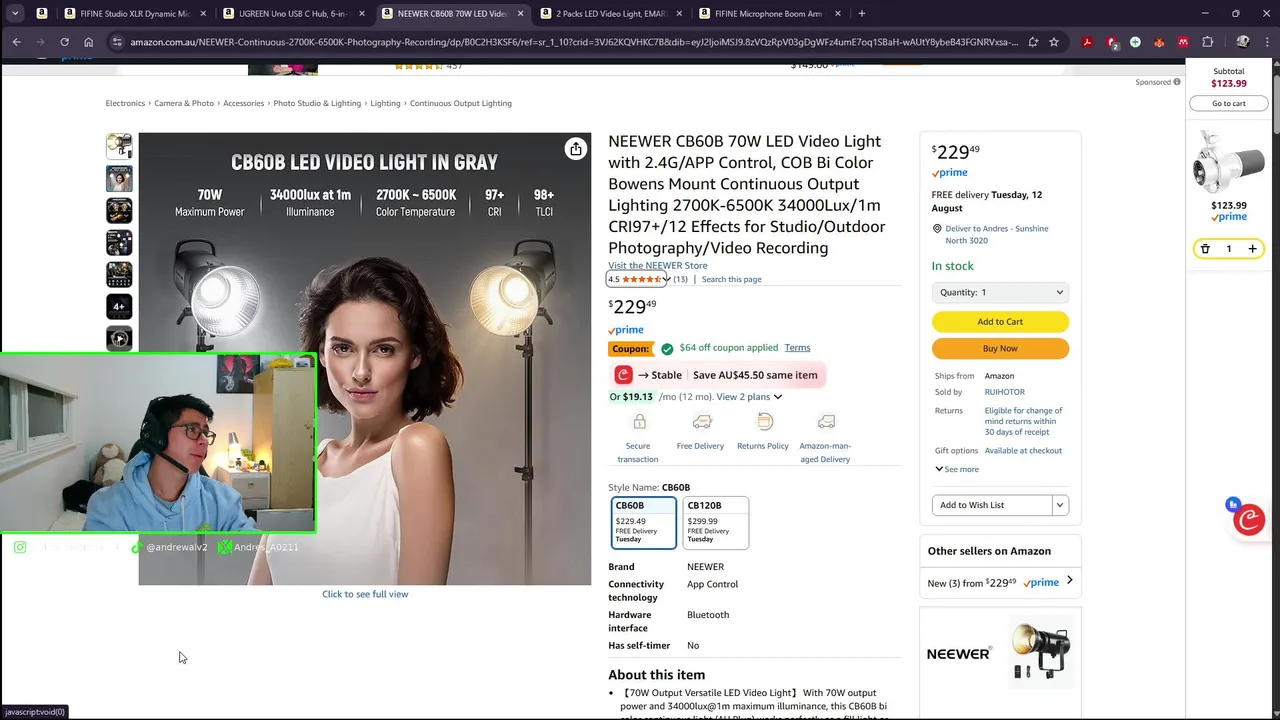
Task: Click the Photo Studio & Lighting breadcrumb
Action: pos(317,103)
